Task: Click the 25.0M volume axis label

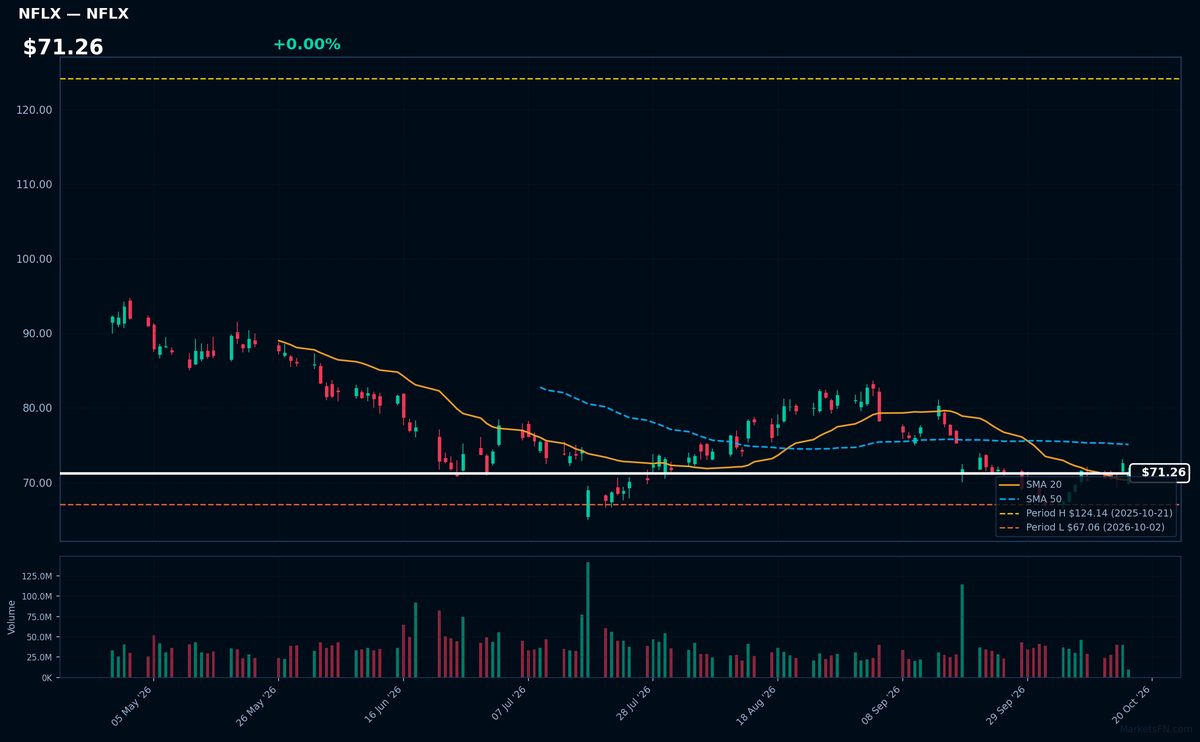Action: pos(40,657)
